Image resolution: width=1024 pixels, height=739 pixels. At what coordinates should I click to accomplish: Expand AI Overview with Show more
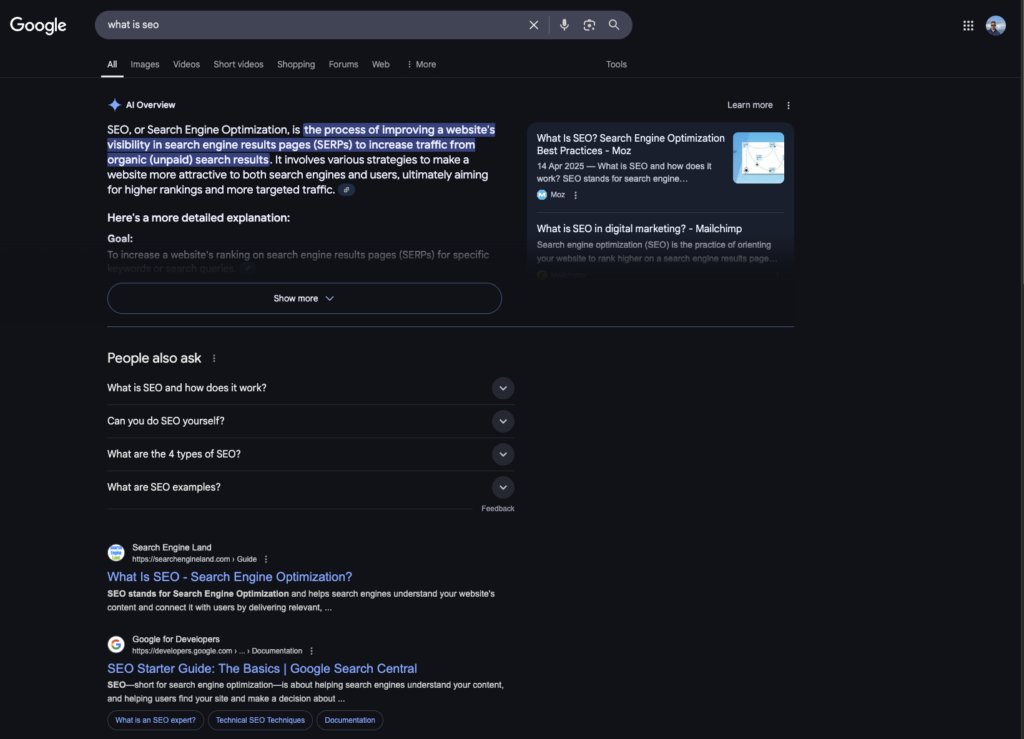[304, 298]
